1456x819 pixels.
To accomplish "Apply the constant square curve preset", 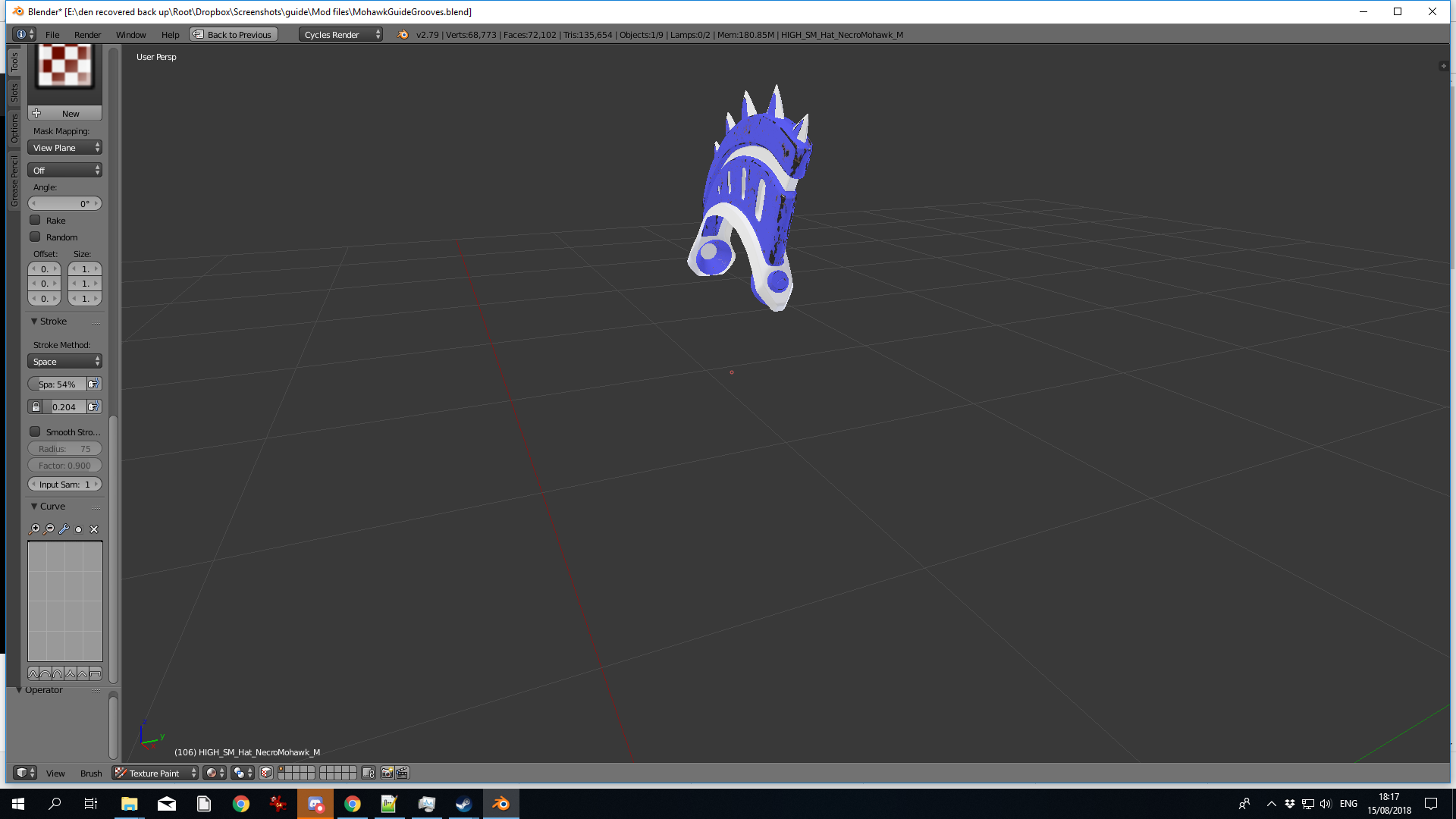I will 95,673.
